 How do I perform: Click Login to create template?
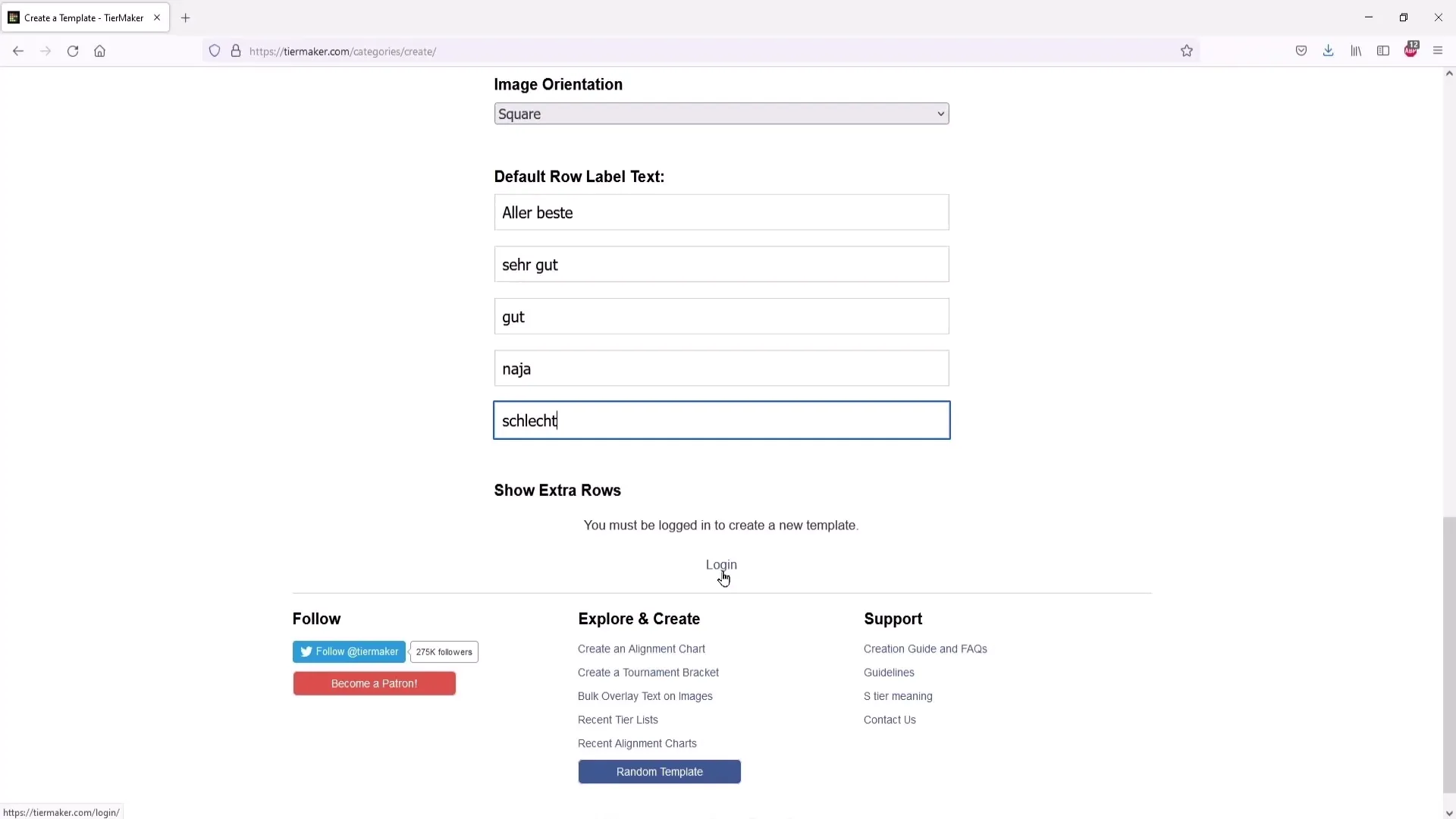tap(721, 564)
